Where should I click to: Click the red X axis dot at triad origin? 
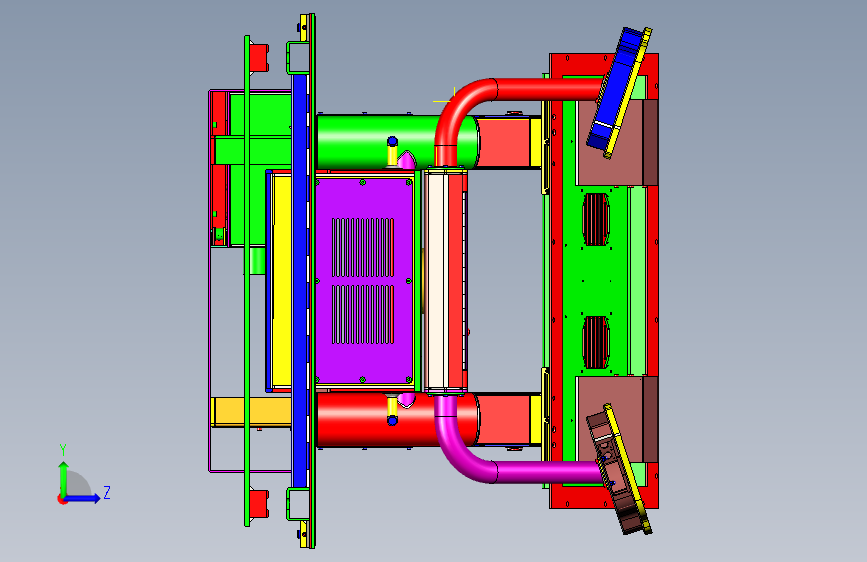coord(62,499)
